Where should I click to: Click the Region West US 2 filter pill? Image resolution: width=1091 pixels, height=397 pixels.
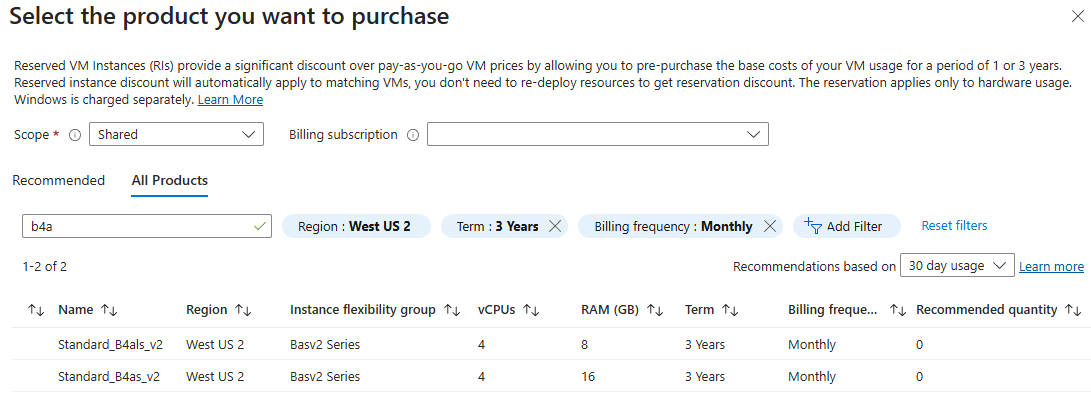pos(356,226)
